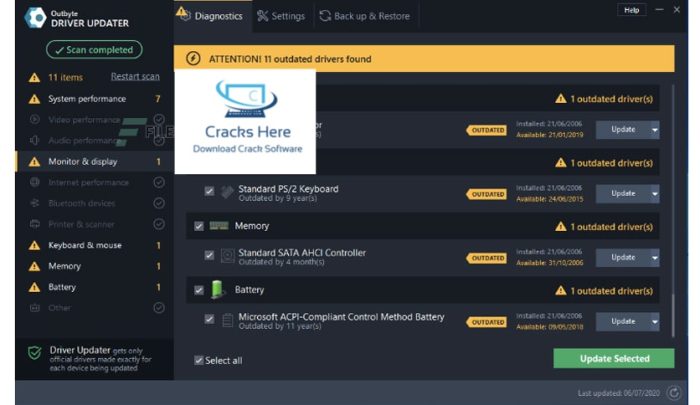Click the Video performance play icon
Image resolution: width=700 pixels, height=405 pixels.
point(34,120)
